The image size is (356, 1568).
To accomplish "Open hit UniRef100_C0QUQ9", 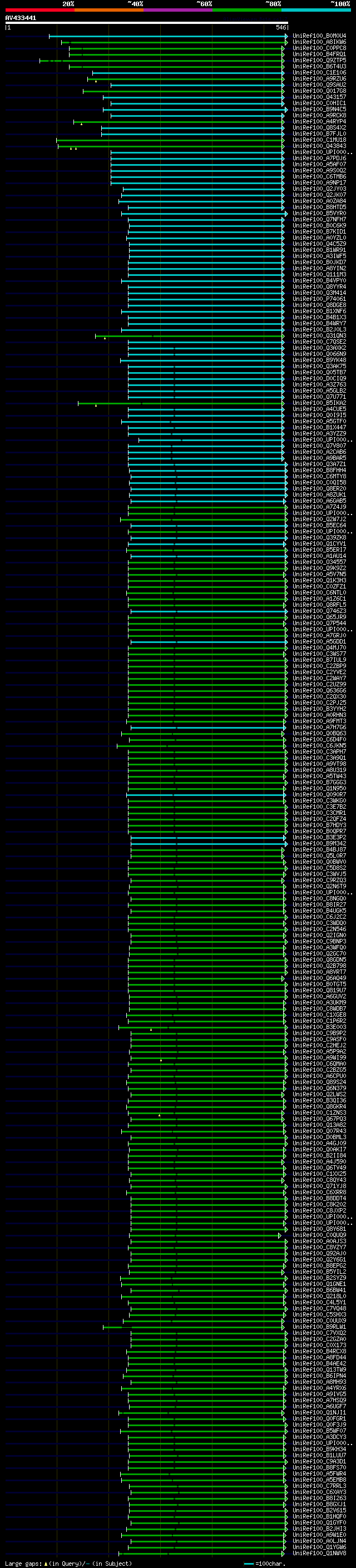I will pos(319,1235).
